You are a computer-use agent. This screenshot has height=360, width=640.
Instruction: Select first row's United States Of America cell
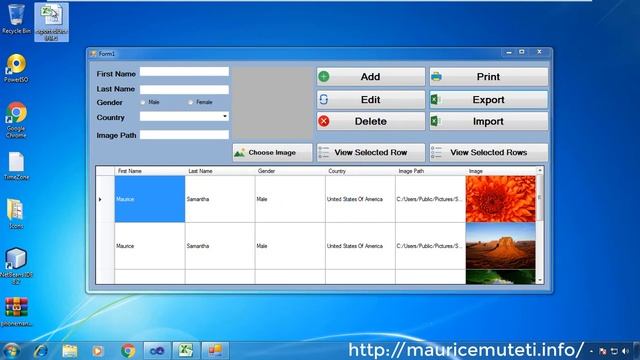(360, 199)
